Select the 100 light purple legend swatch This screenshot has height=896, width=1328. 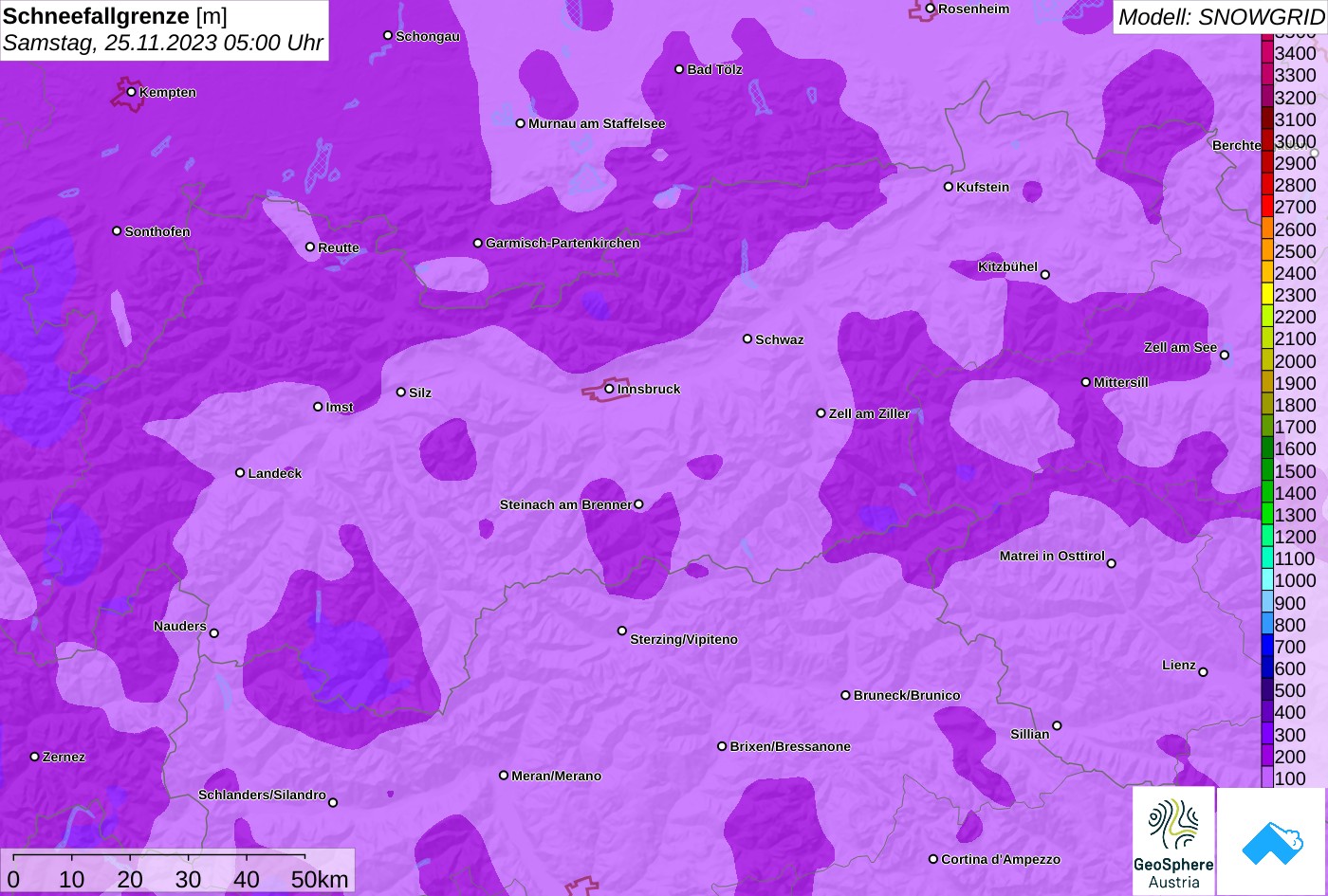click(x=1266, y=778)
